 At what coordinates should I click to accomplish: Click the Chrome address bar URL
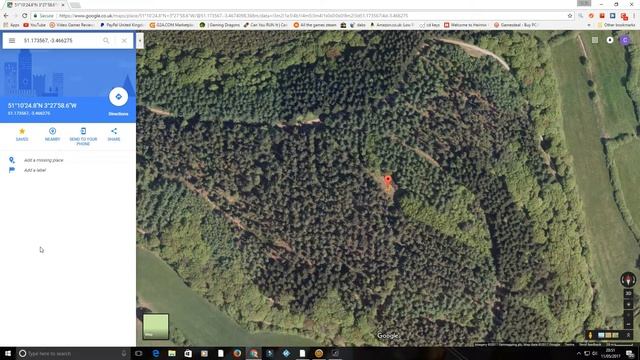click(x=233, y=16)
